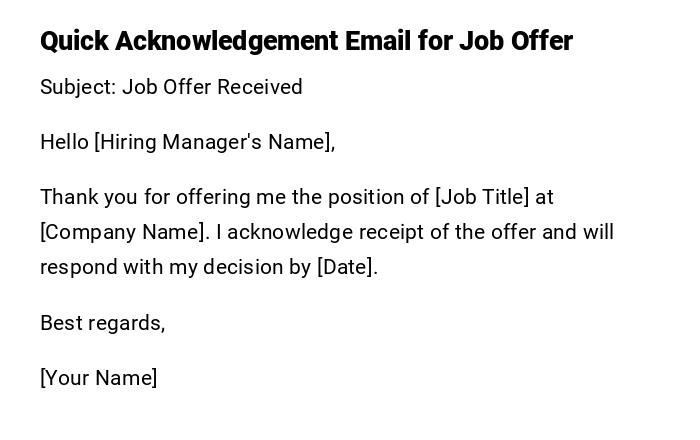Click the word "Quick" in the heading
The height and width of the screenshot is (440, 700).
point(74,41)
